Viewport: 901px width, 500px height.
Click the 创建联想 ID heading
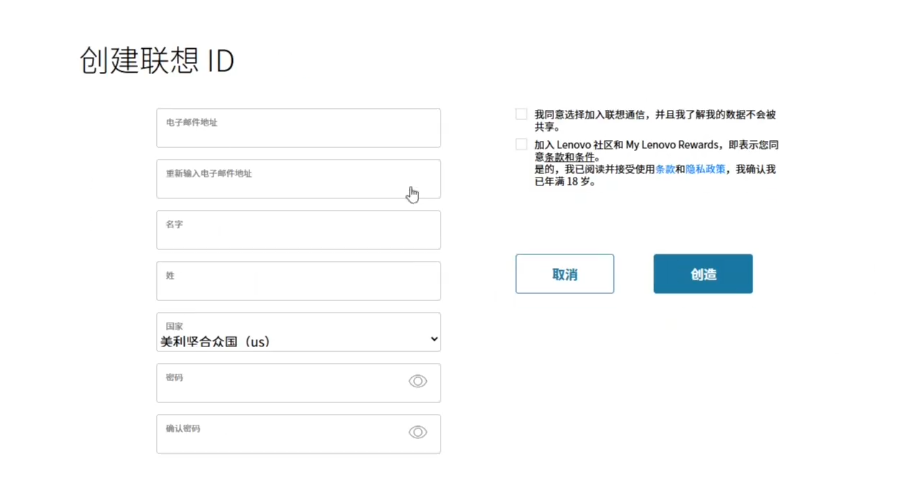(157, 61)
